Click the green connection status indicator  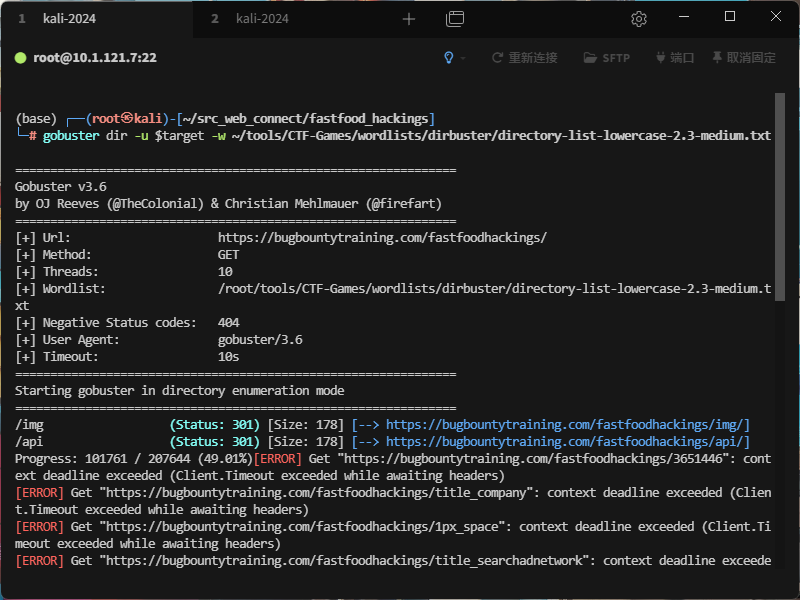20,58
